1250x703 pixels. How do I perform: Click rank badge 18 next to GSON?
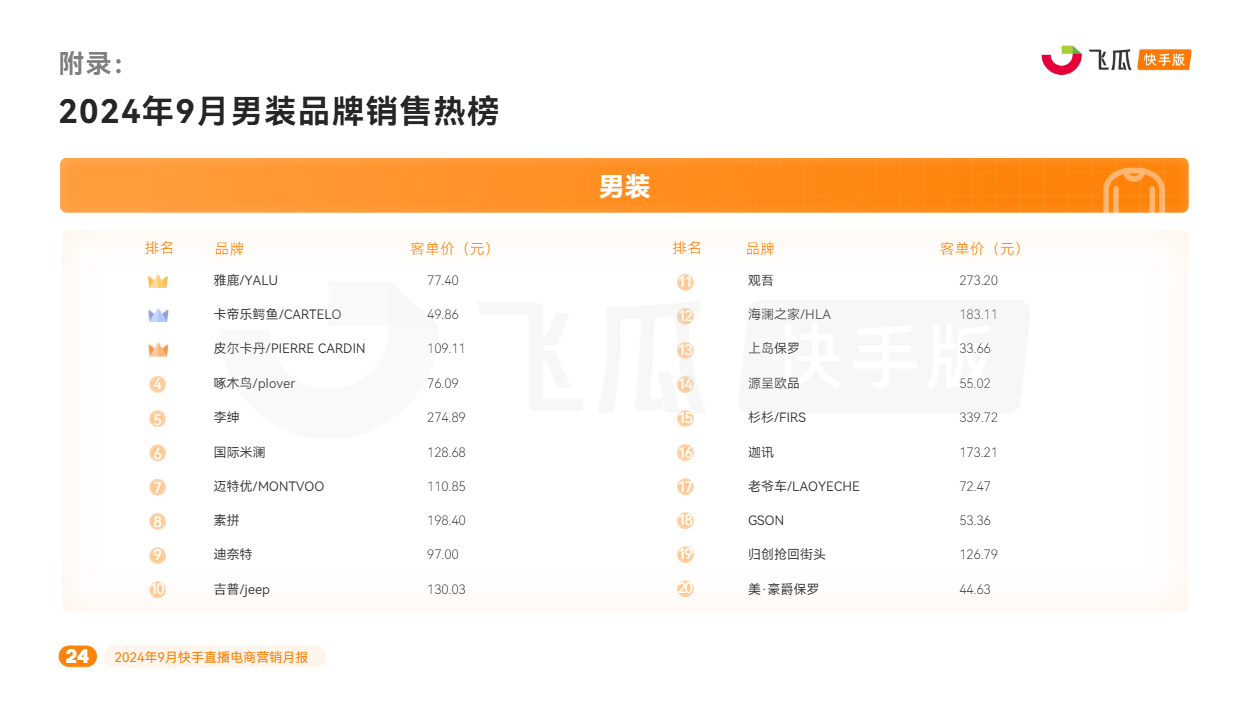point(685,522)
